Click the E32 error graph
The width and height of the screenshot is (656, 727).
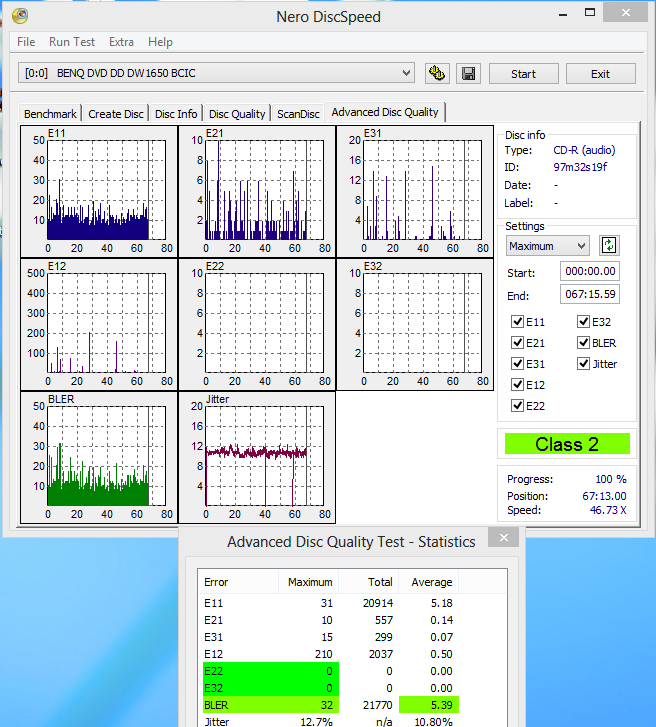coord(415,324)
